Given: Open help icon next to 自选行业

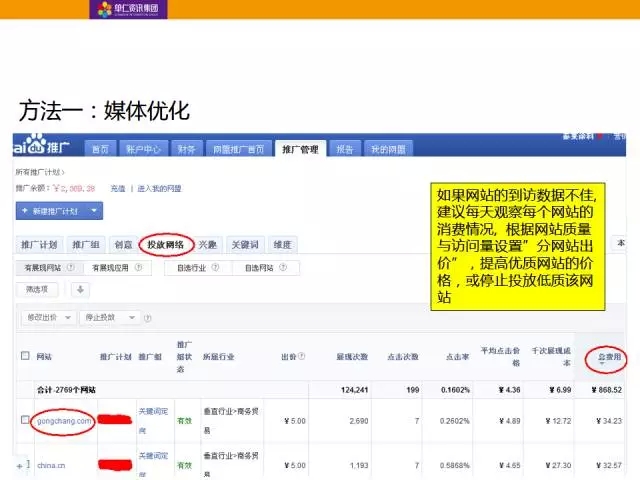Looking at the screenshot, I should click(x=215, y=267).
